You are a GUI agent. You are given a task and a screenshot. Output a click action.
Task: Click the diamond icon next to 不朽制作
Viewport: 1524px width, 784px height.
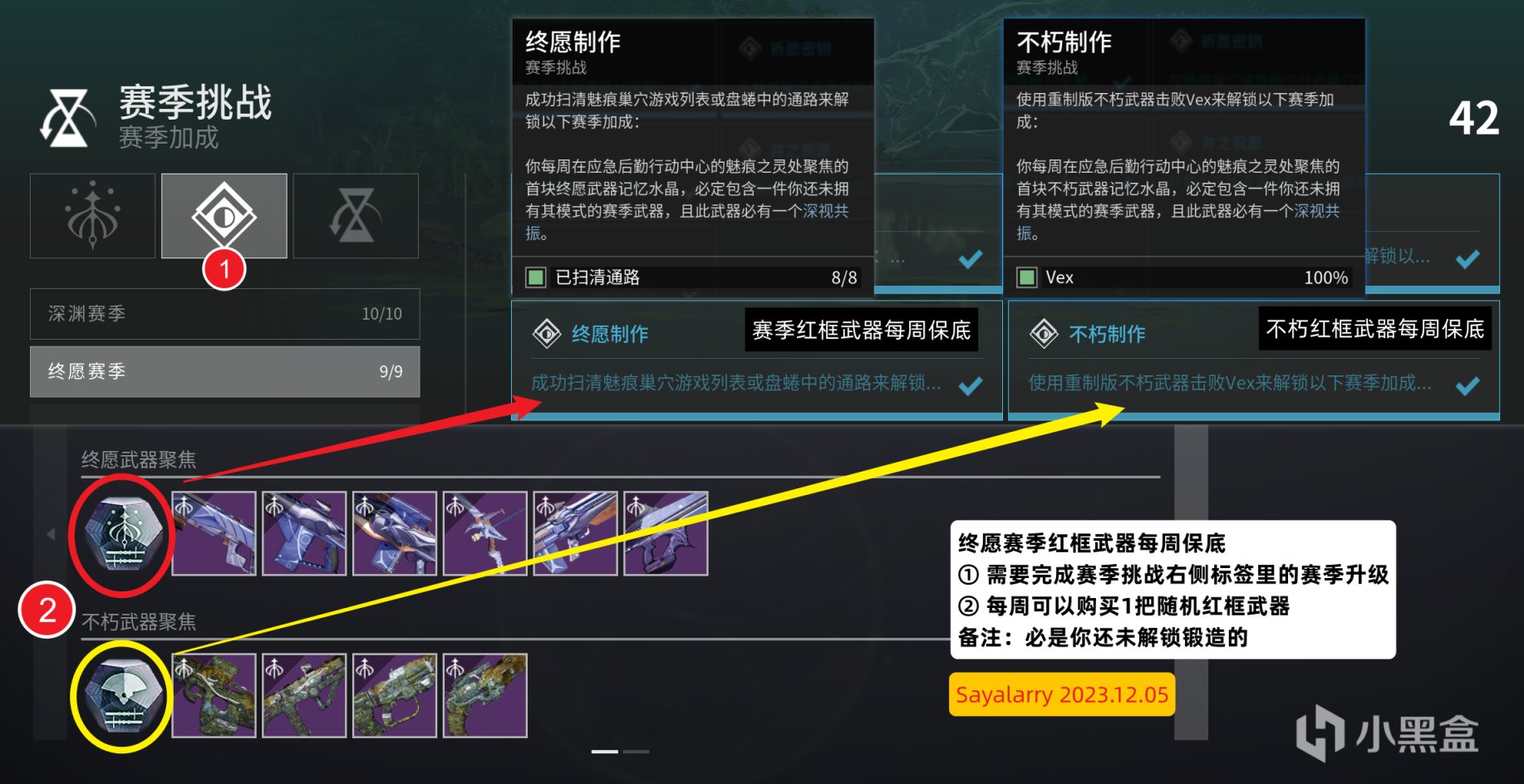[1044, 334]
